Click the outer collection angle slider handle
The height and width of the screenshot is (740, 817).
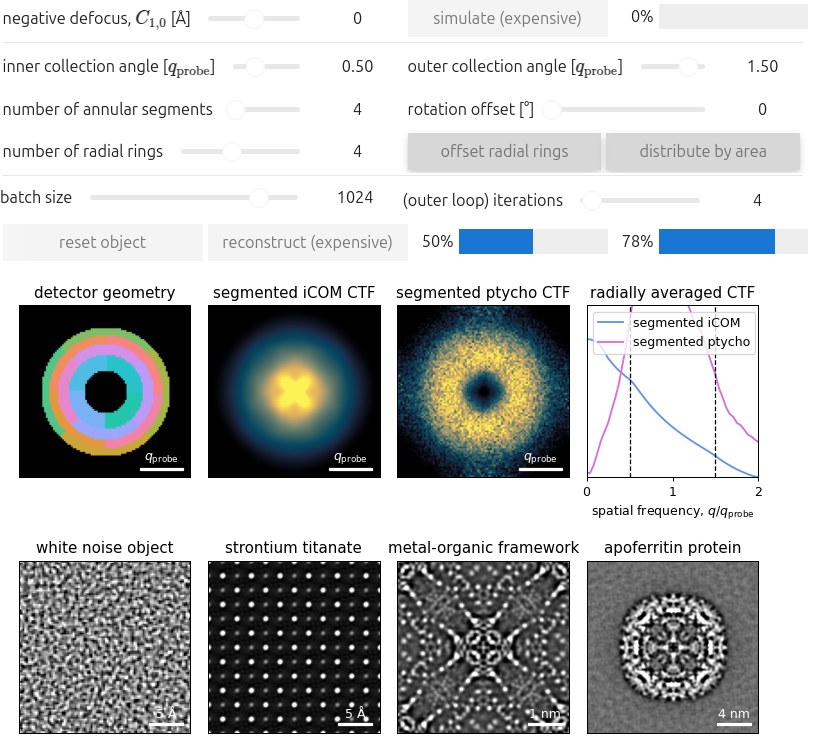688,67
